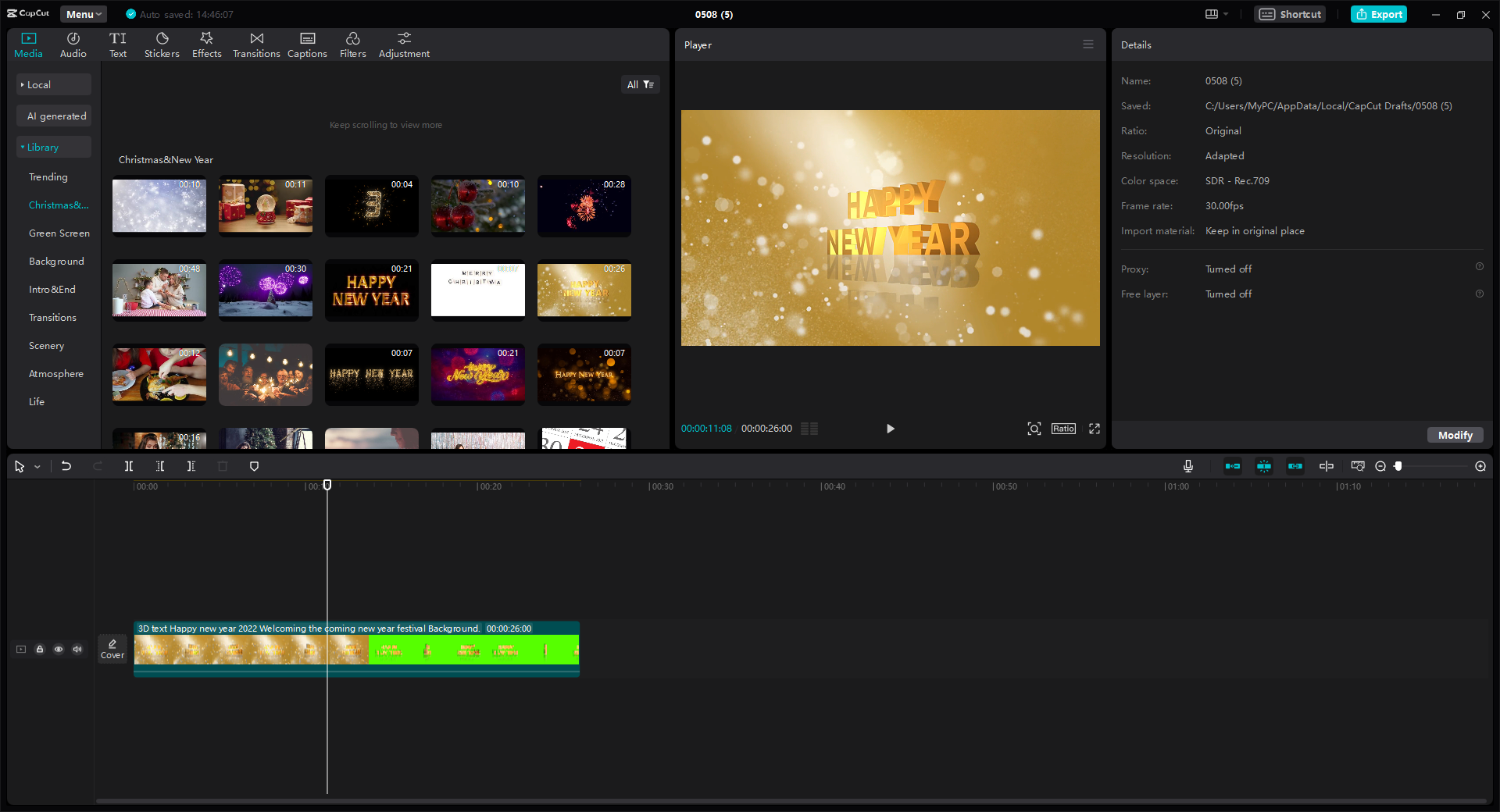Open full screen preview in player
Screen dimensions: 1500x812
[x=1095, y=429]
